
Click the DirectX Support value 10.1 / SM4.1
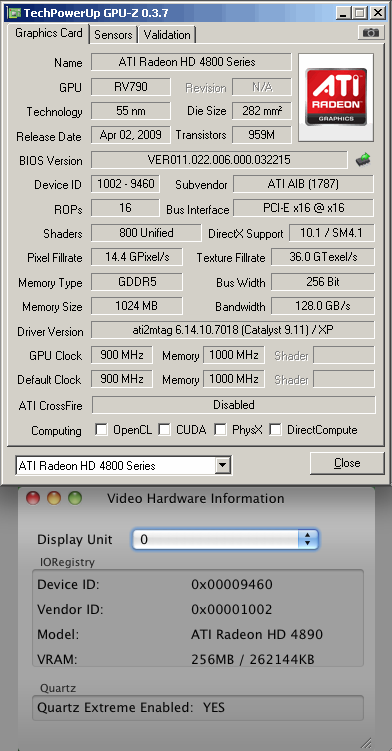(331, 233)
